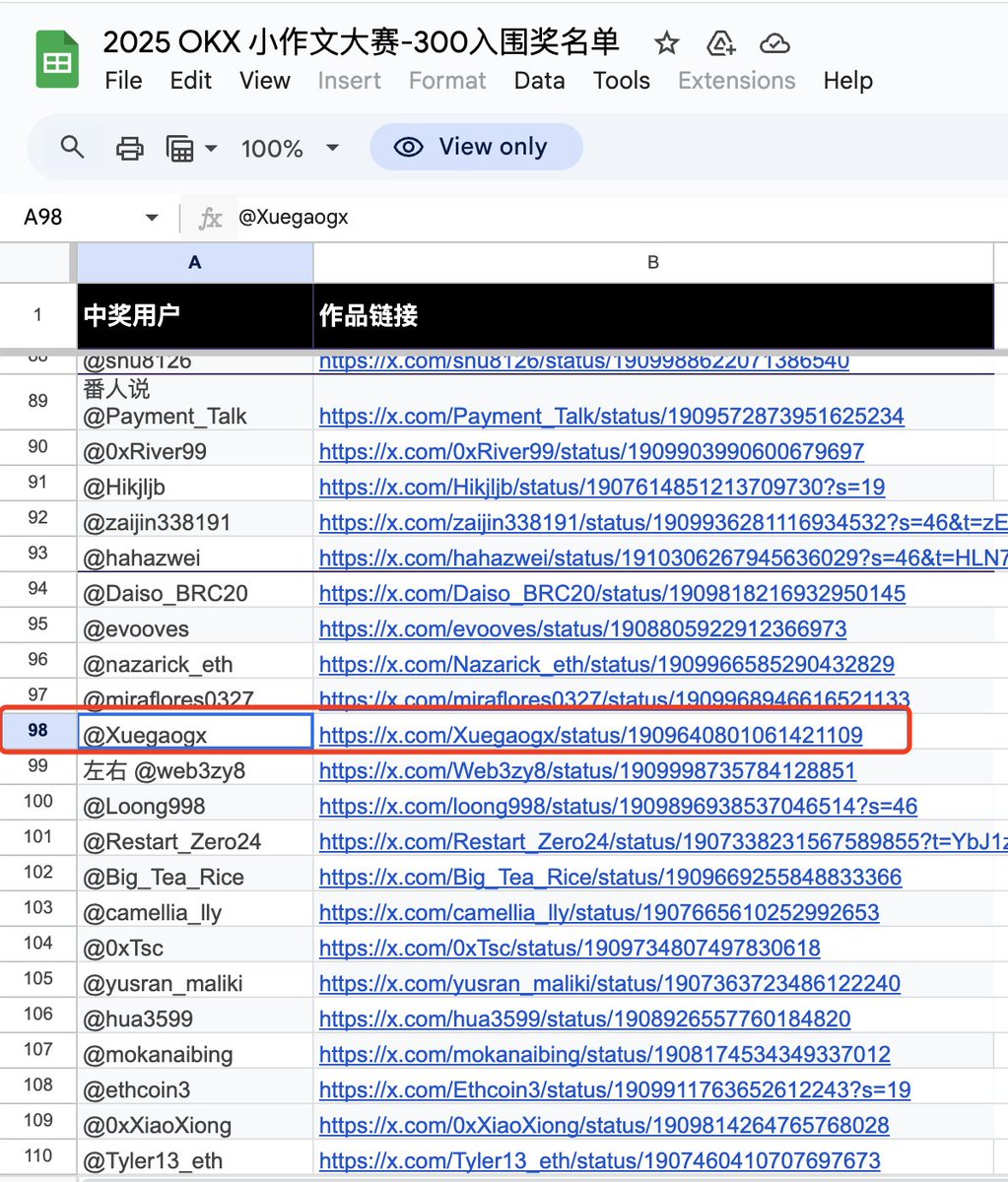Screen dimensions: 1008x1182
Task: Open the Payment_Talk status link
Action: 611,416
